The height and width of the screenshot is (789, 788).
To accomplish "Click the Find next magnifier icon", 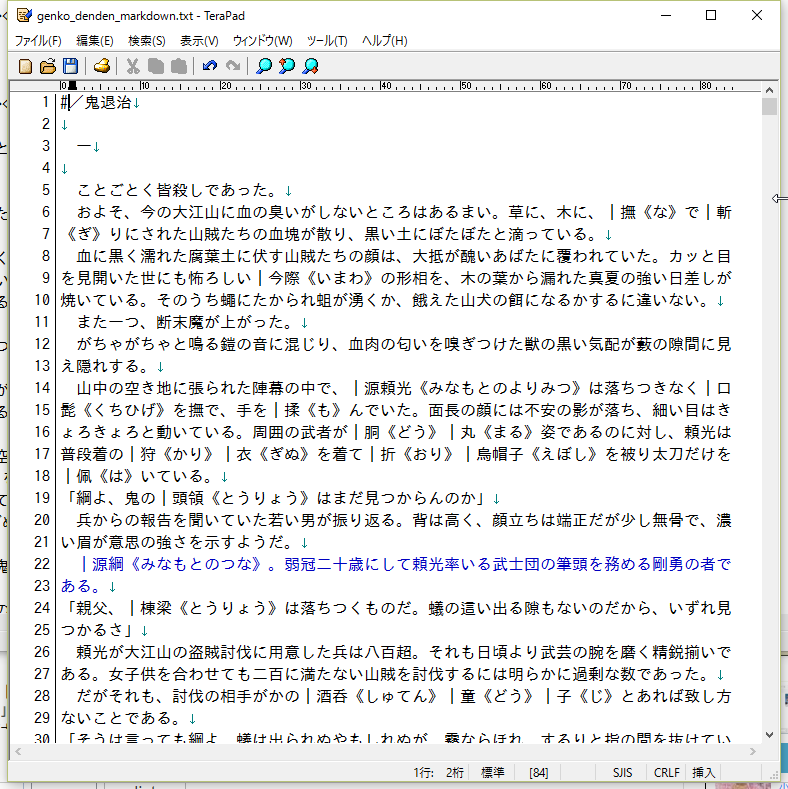I will (x=310, y=66).
